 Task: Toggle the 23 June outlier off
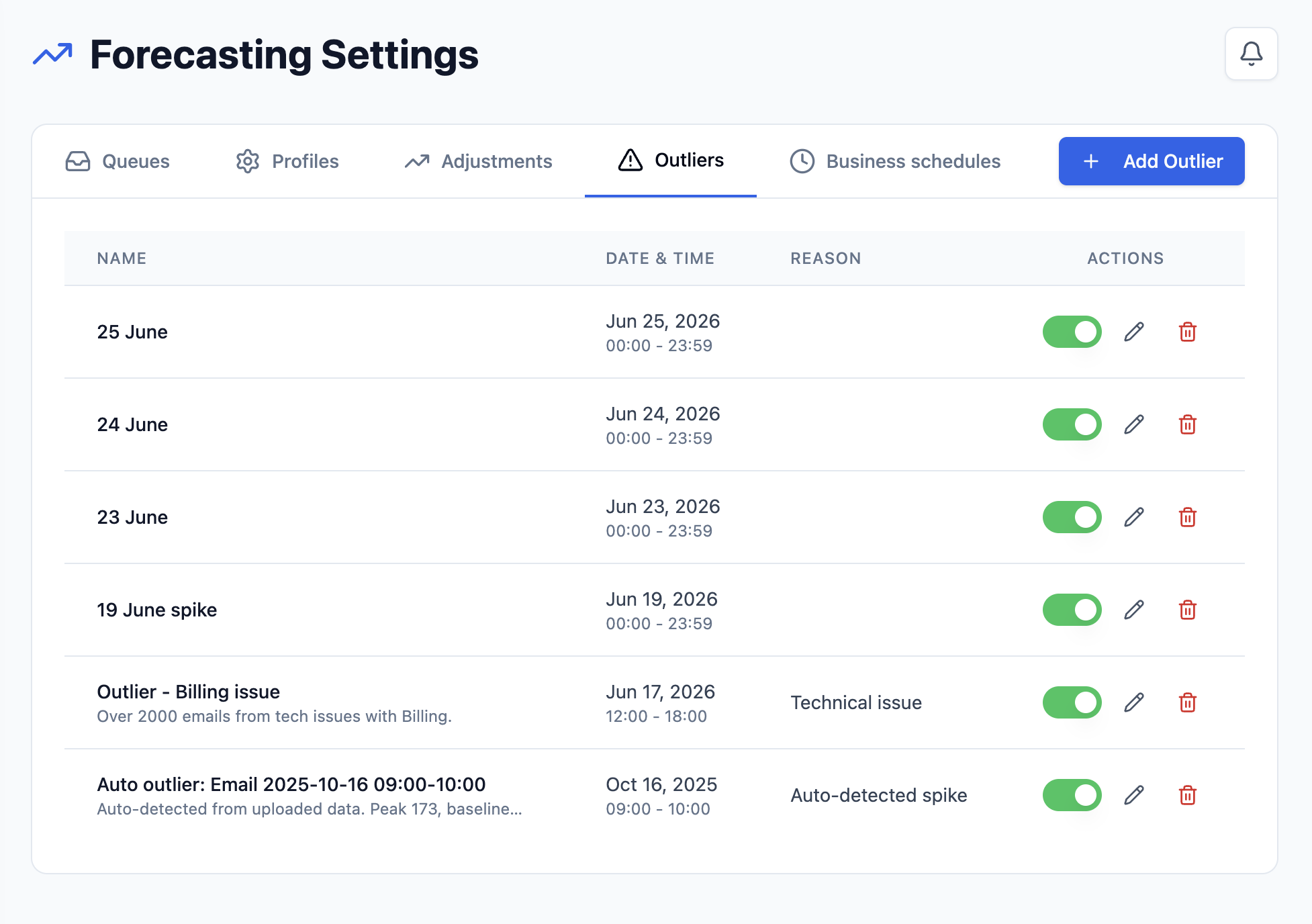(1072, 517)
